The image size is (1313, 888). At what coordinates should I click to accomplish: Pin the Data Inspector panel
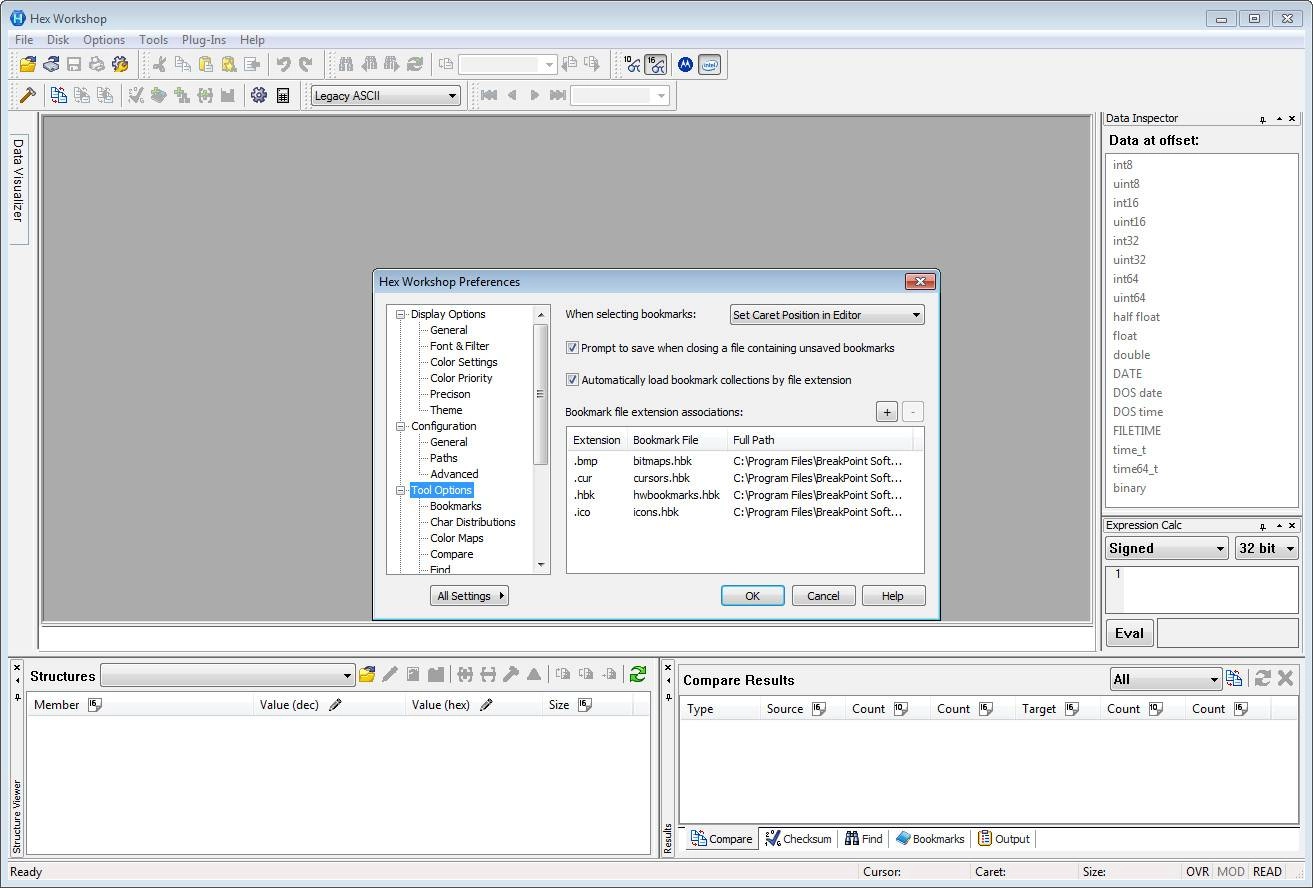point(1263,119)
